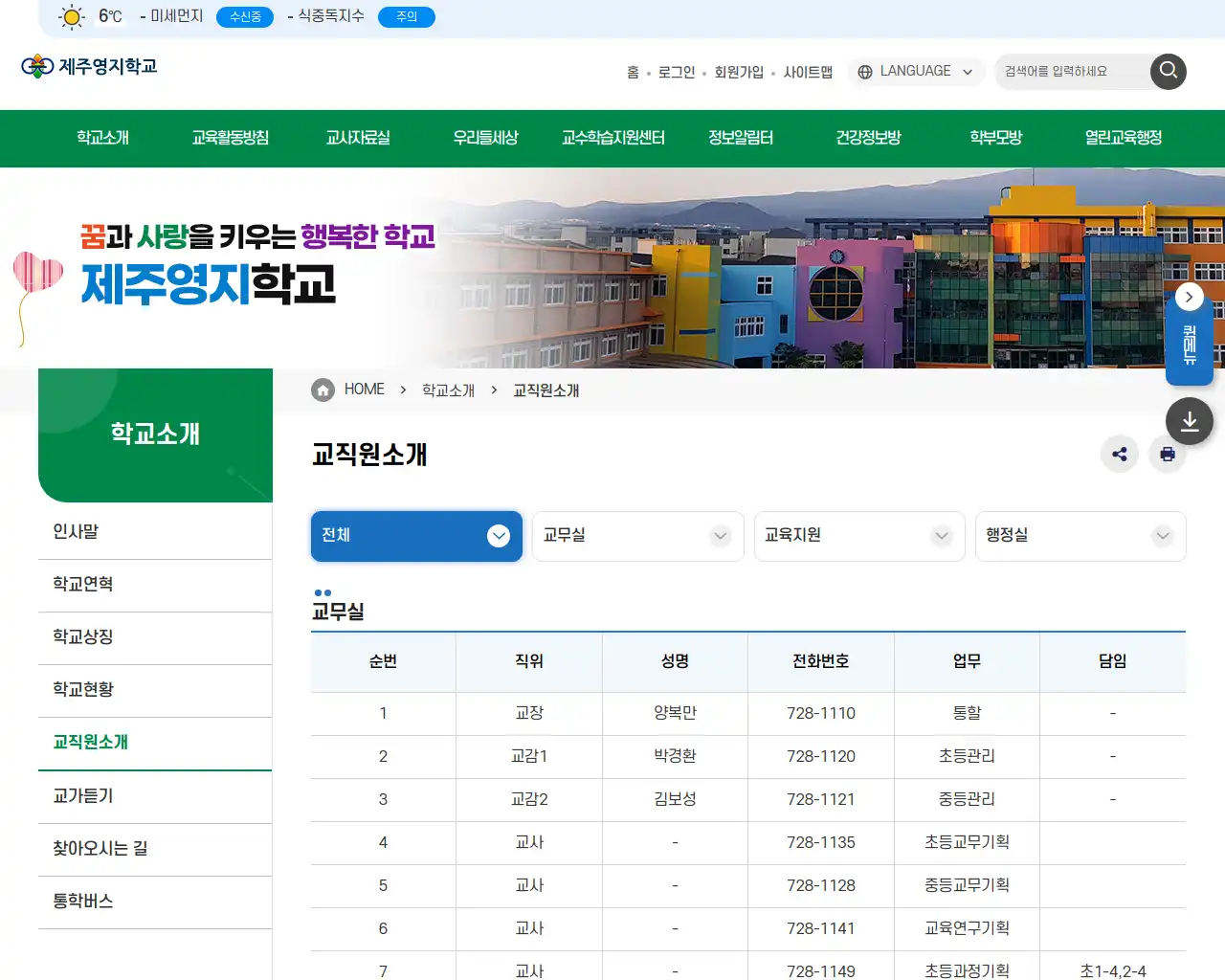Open 교직원소개 in the sidebar
1225x980 pixels.
tap(155, 743)
